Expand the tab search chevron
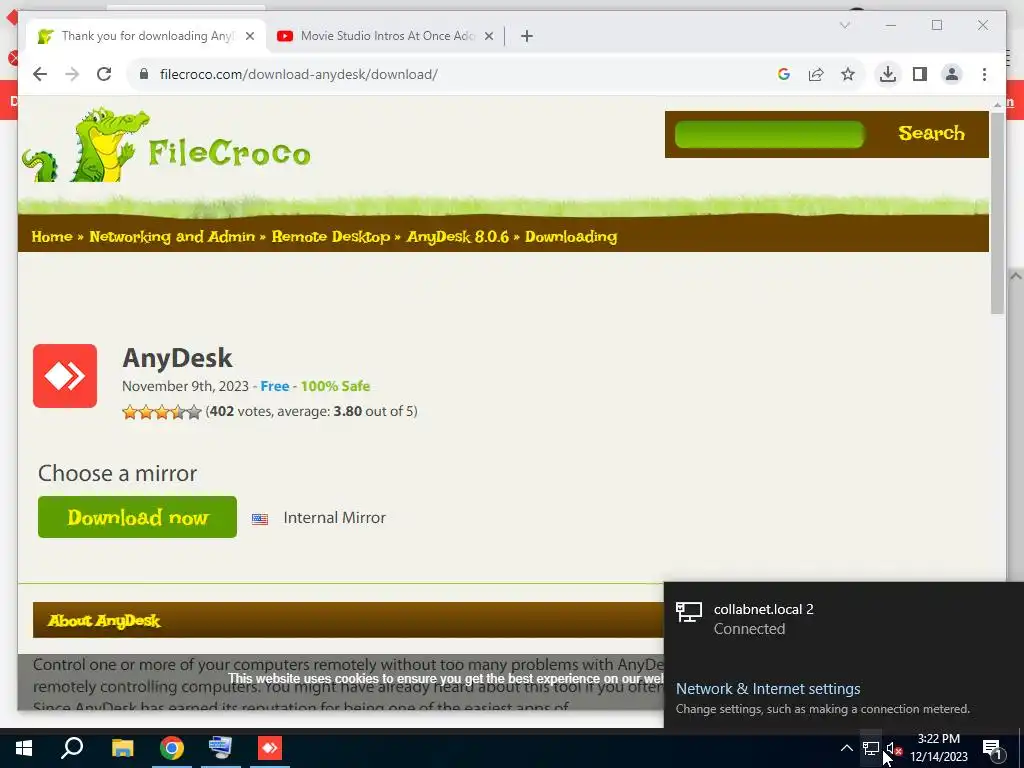 coord(844,25)
